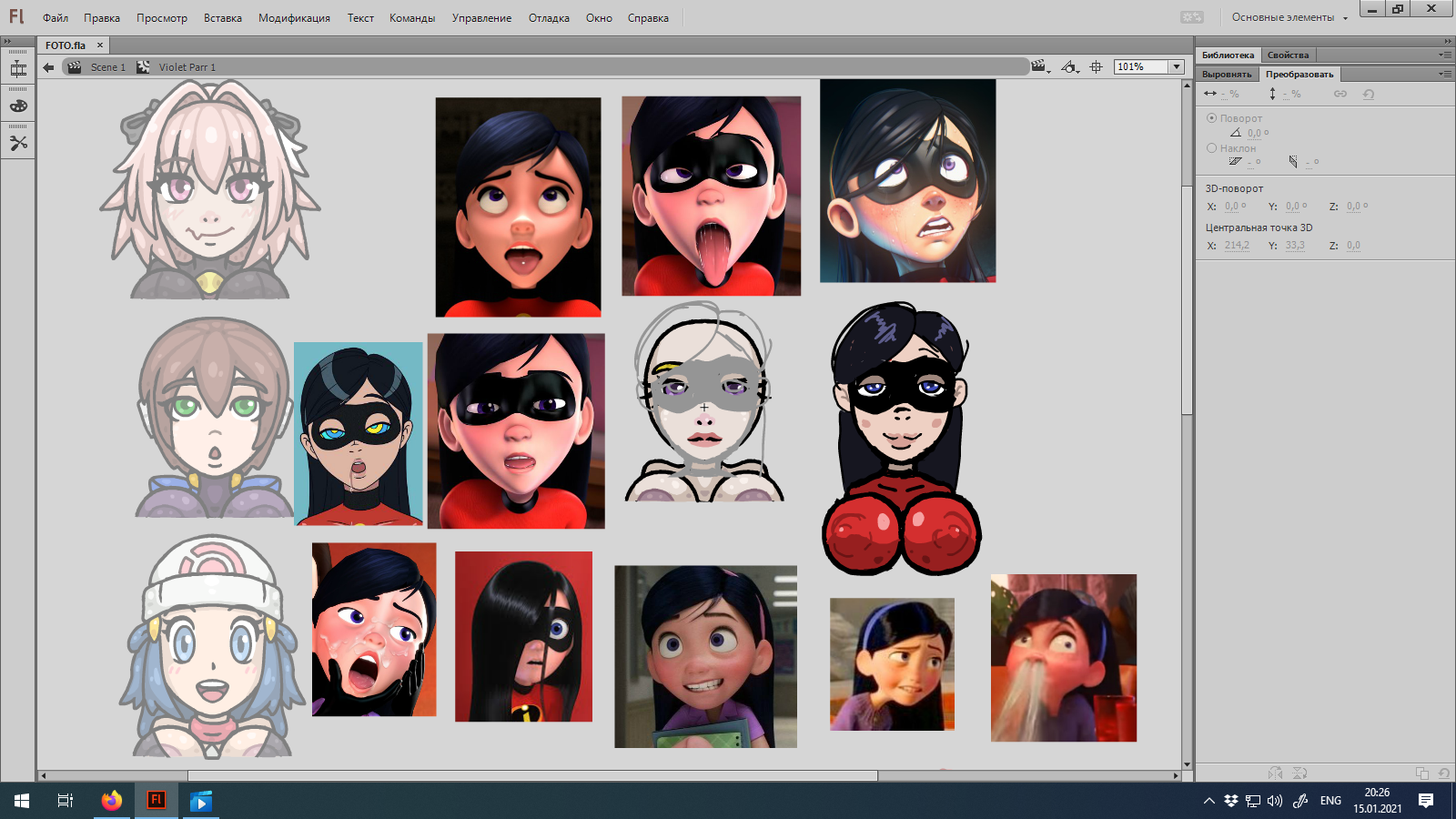Select the Поворот radio button
The image size is (1456, 819).
[1211, 118]
